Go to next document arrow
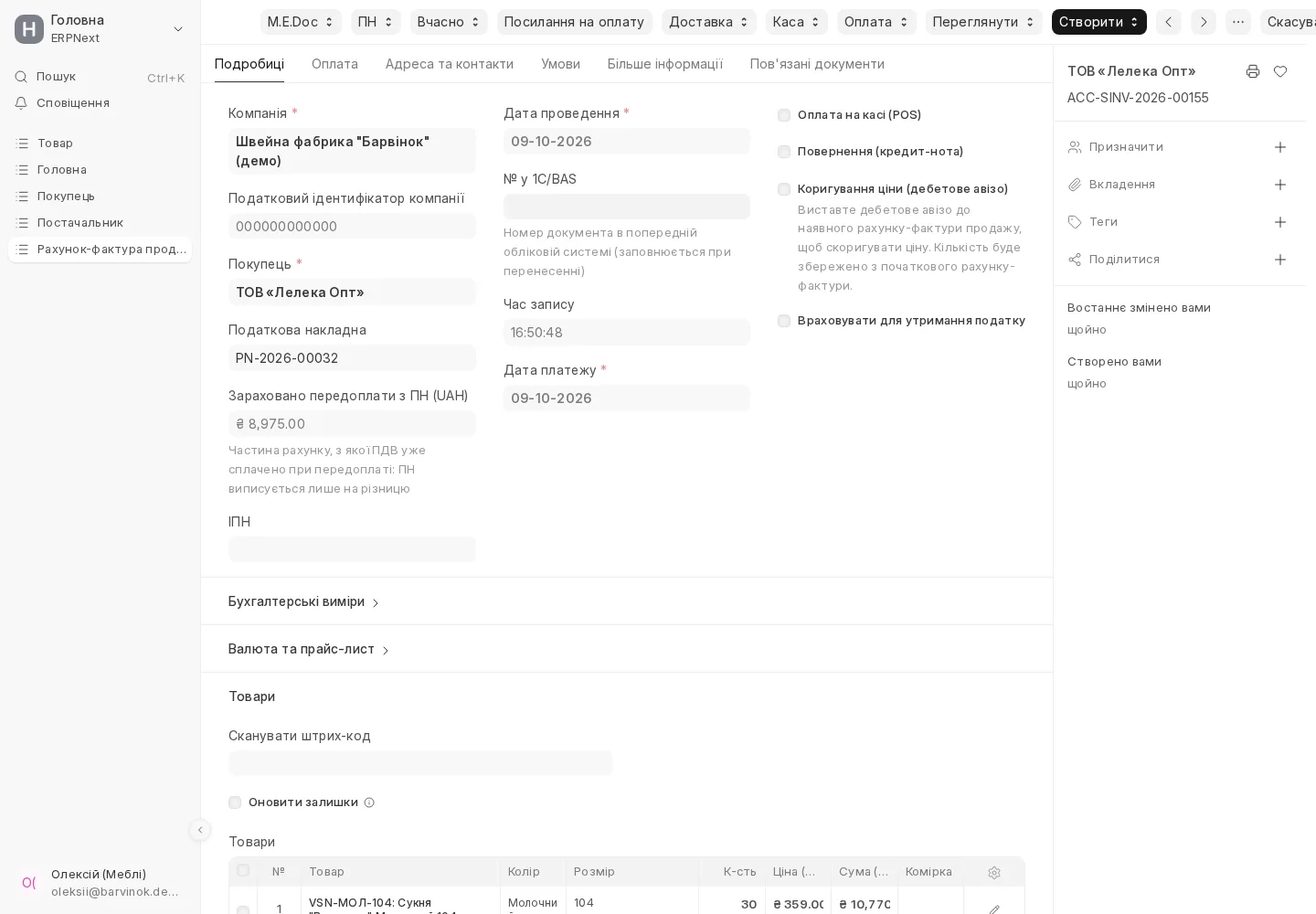The height and width of the screenshot is (914, 1316). coord(1204,22)
